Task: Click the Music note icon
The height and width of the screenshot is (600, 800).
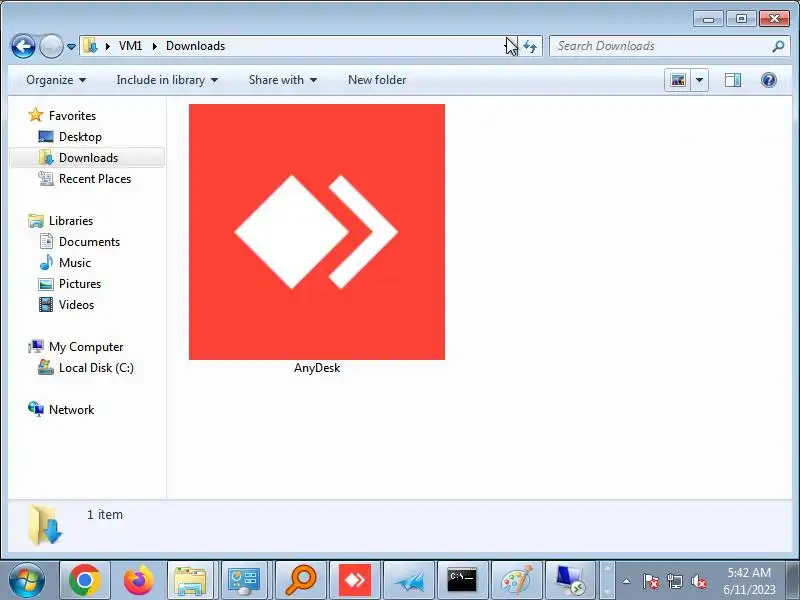Action: 46,262
